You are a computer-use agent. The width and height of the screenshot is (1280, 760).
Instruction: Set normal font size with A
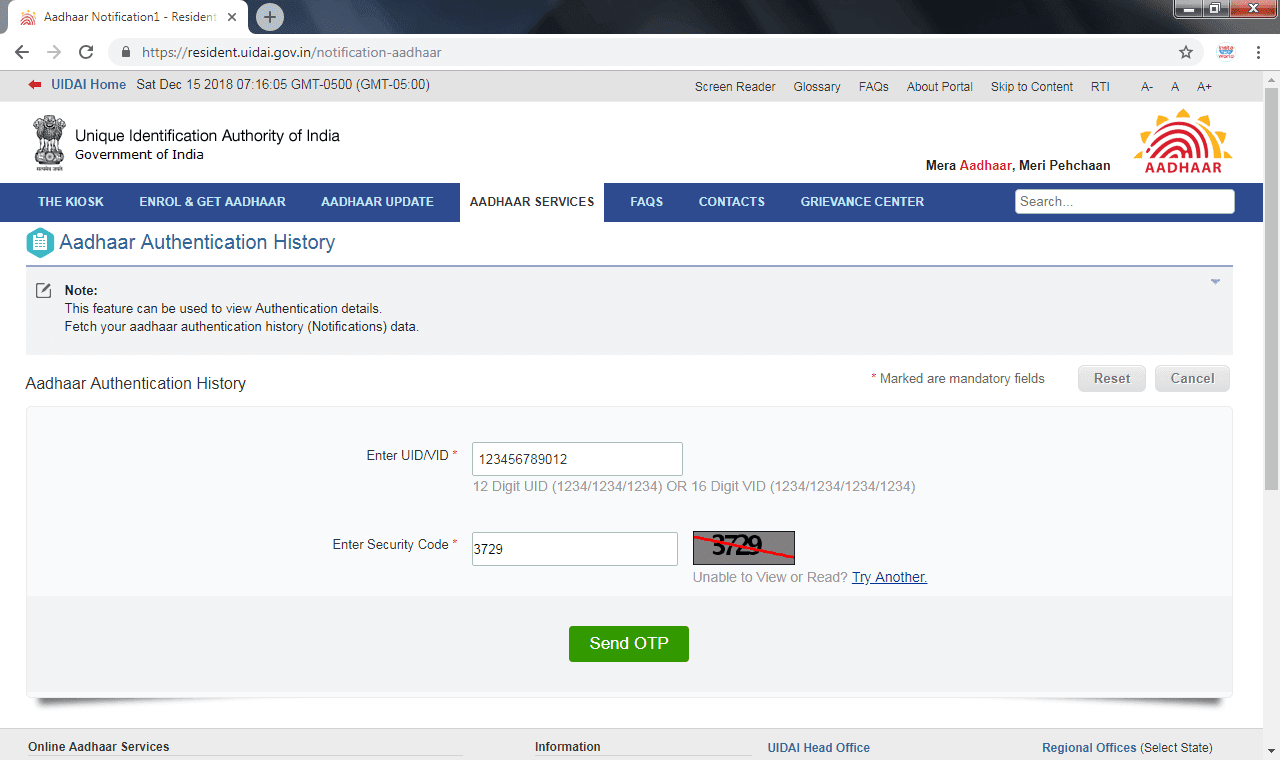1176,87
